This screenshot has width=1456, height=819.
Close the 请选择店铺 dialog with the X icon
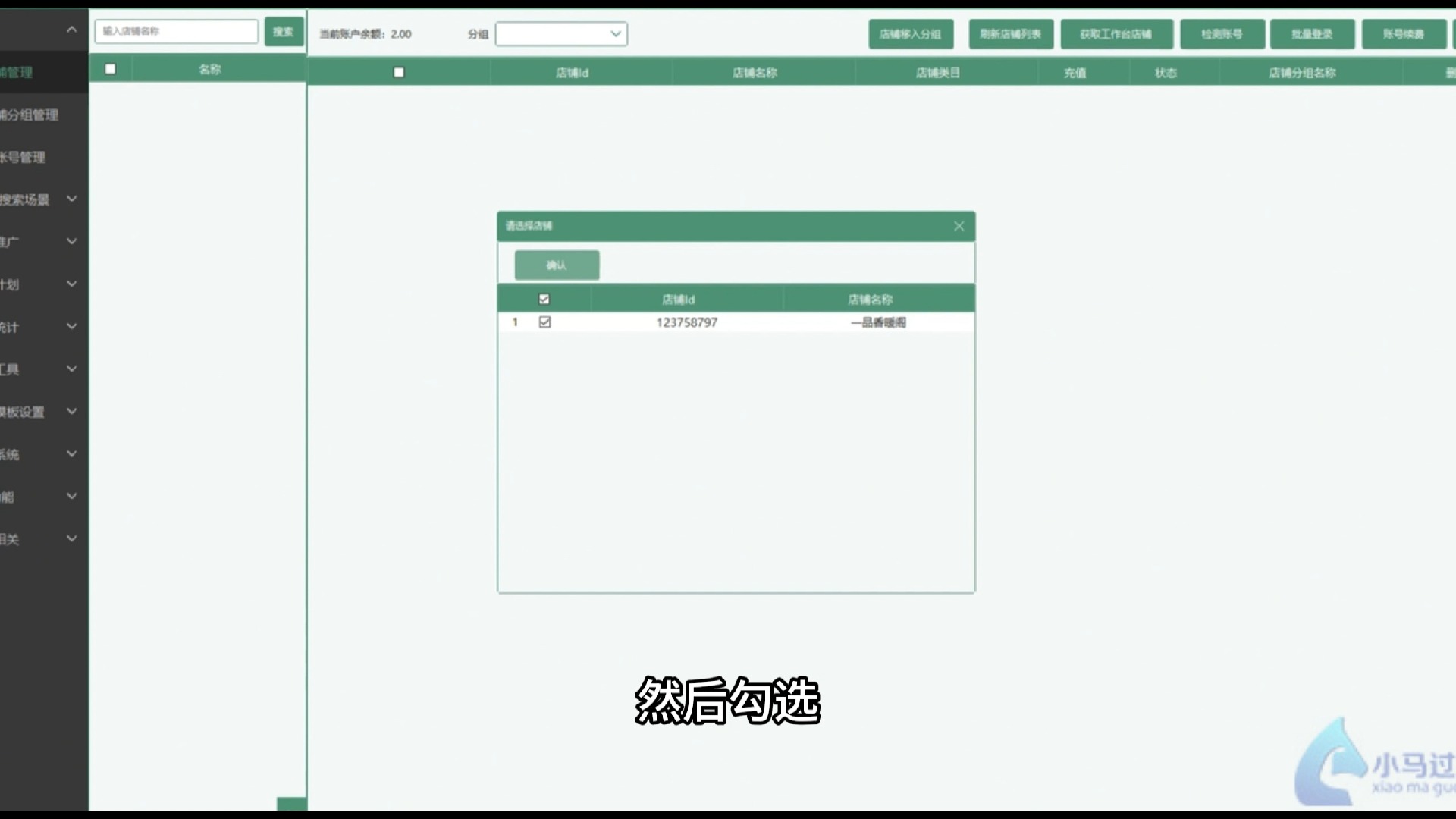[x=959, y=226]
